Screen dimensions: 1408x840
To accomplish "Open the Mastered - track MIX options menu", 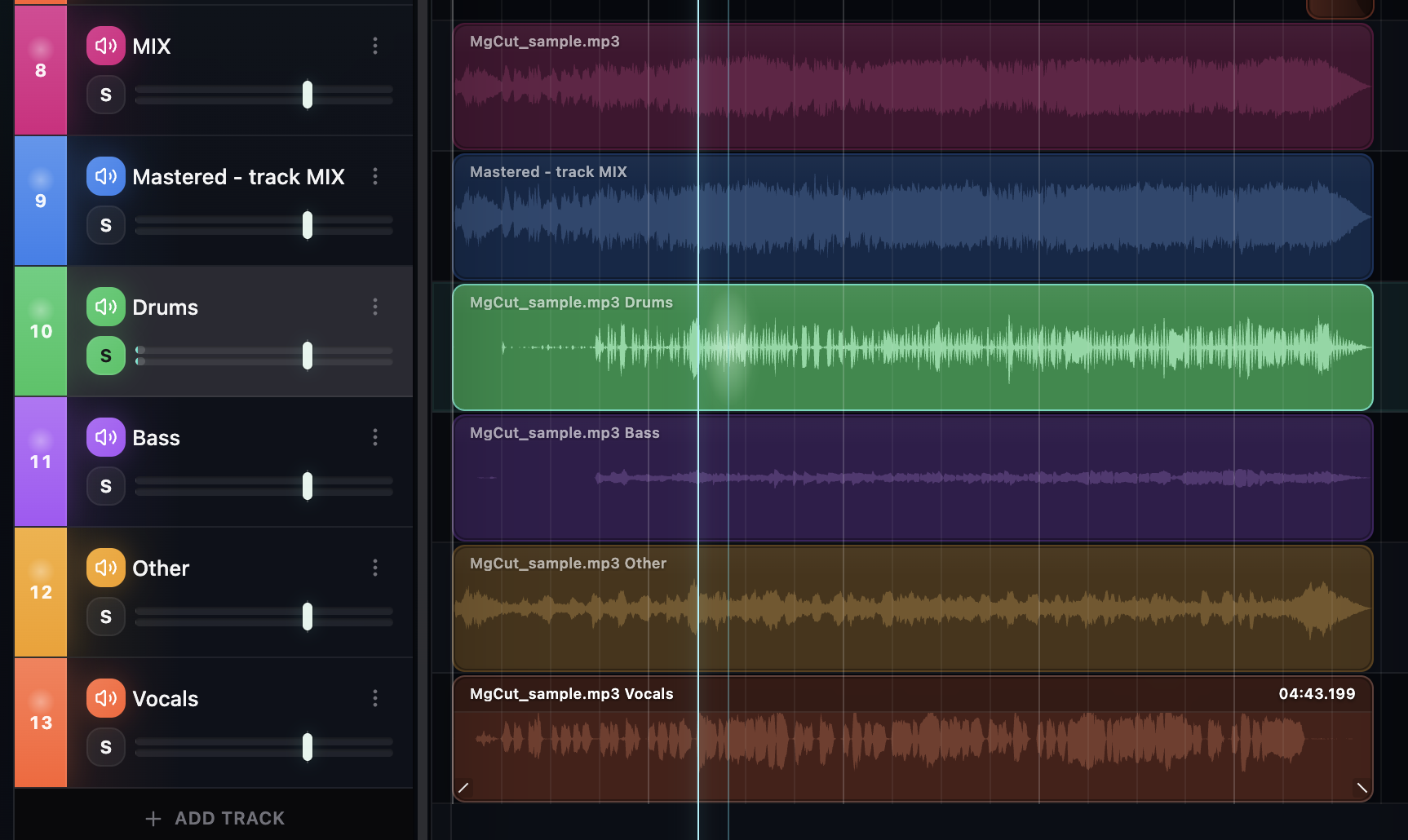I will tap(375, 176).
